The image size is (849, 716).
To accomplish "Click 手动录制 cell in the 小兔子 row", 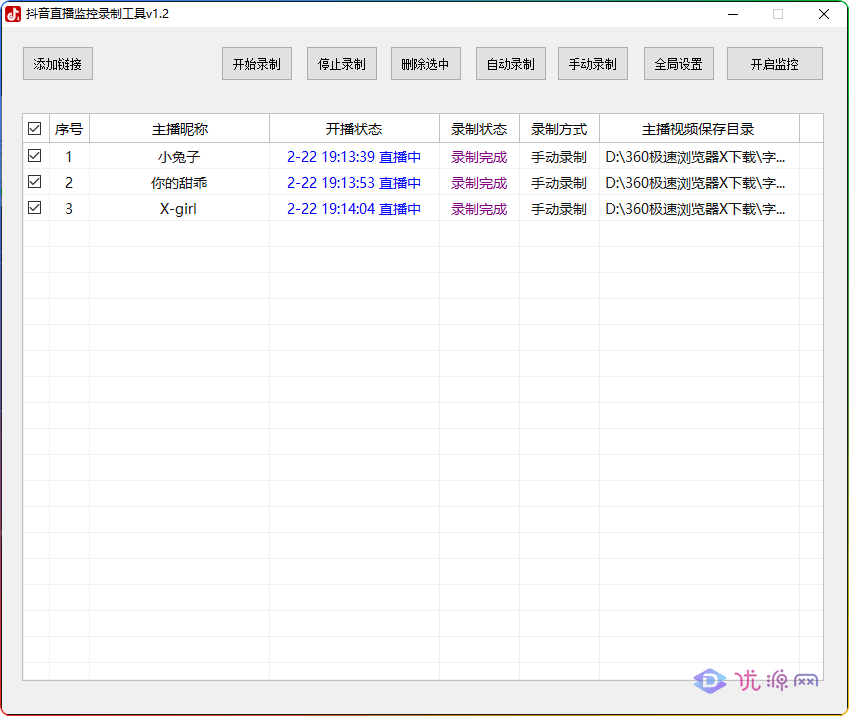I will [x=559, y=157].
